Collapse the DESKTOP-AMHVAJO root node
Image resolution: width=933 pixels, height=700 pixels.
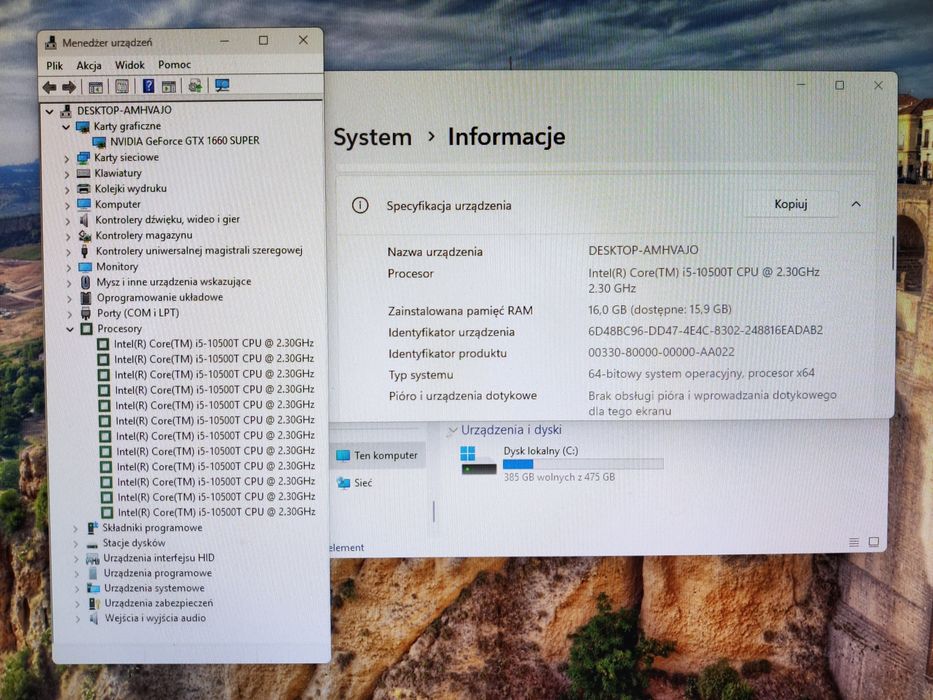(x=50, y=111)
